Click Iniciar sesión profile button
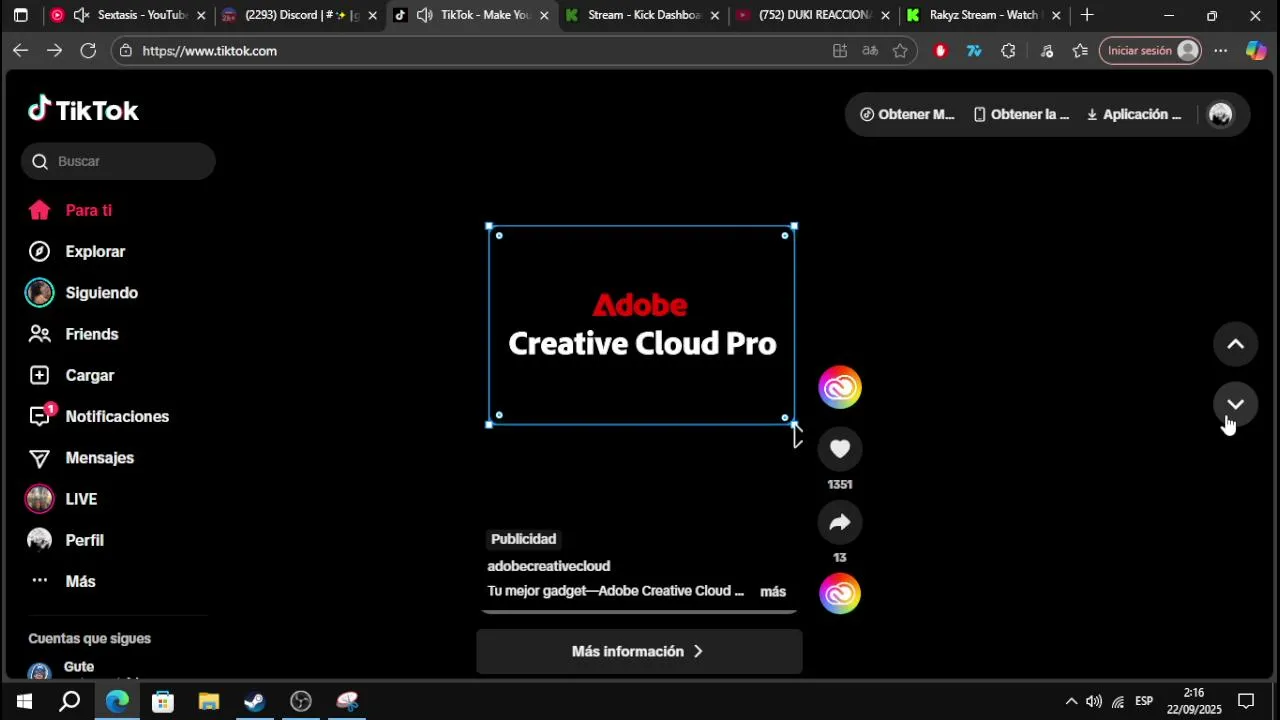 pyautogui.click(x=1150, y=50)
